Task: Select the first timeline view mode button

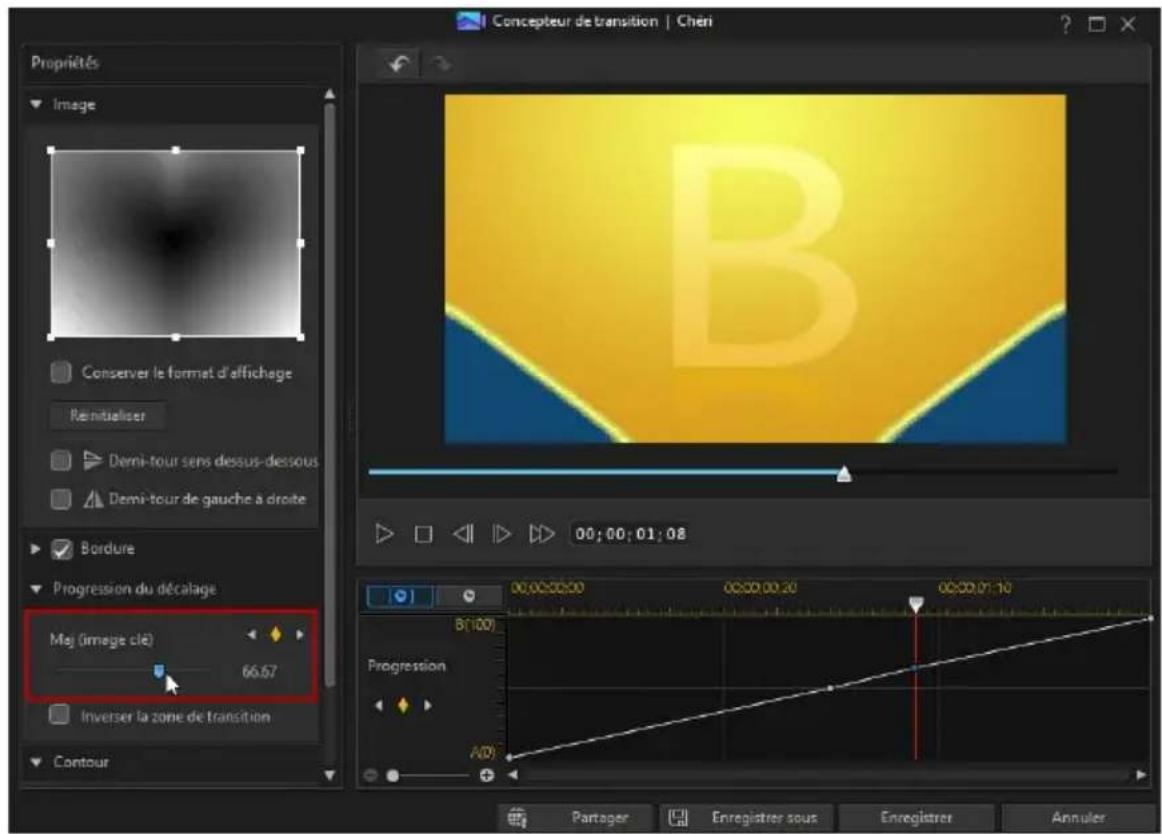Action: coord(401,596)
